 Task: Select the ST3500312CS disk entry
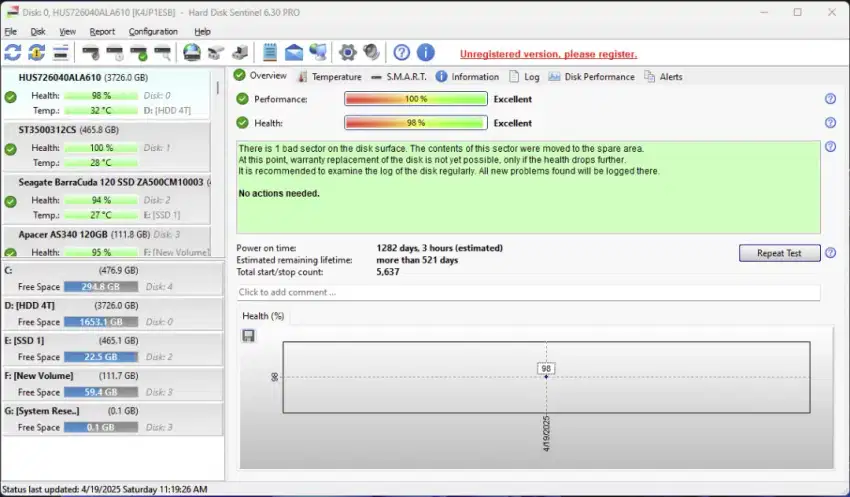tap(106, 146)
